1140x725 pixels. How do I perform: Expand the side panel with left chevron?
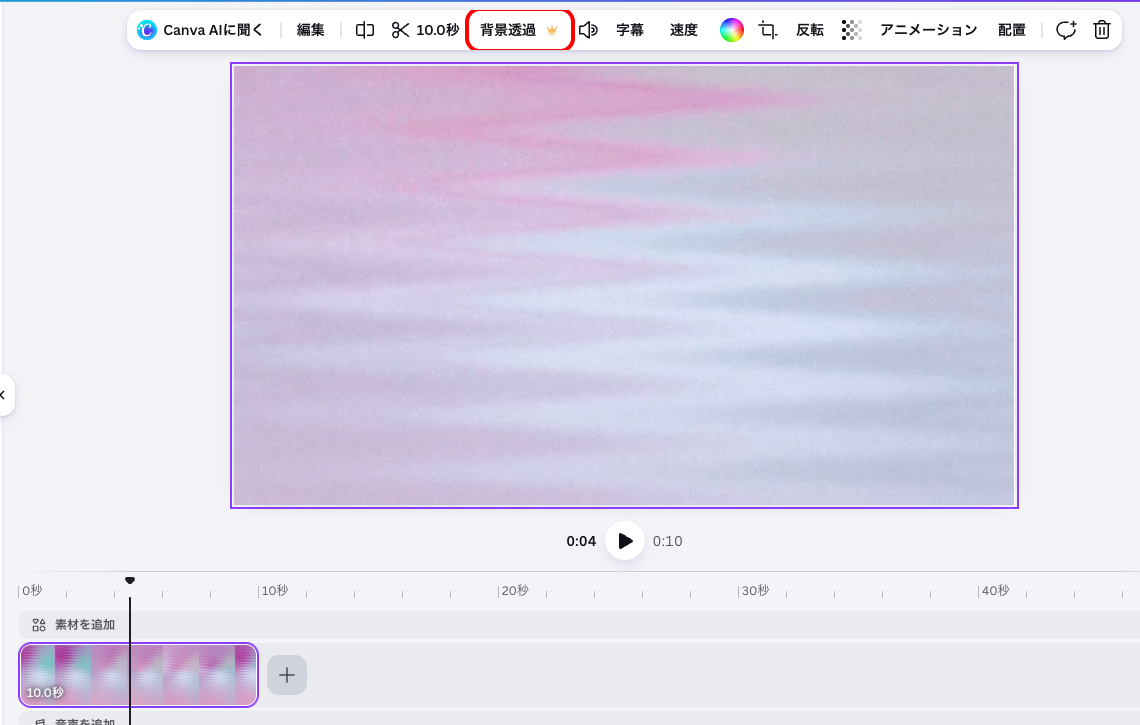pos(4,395)
